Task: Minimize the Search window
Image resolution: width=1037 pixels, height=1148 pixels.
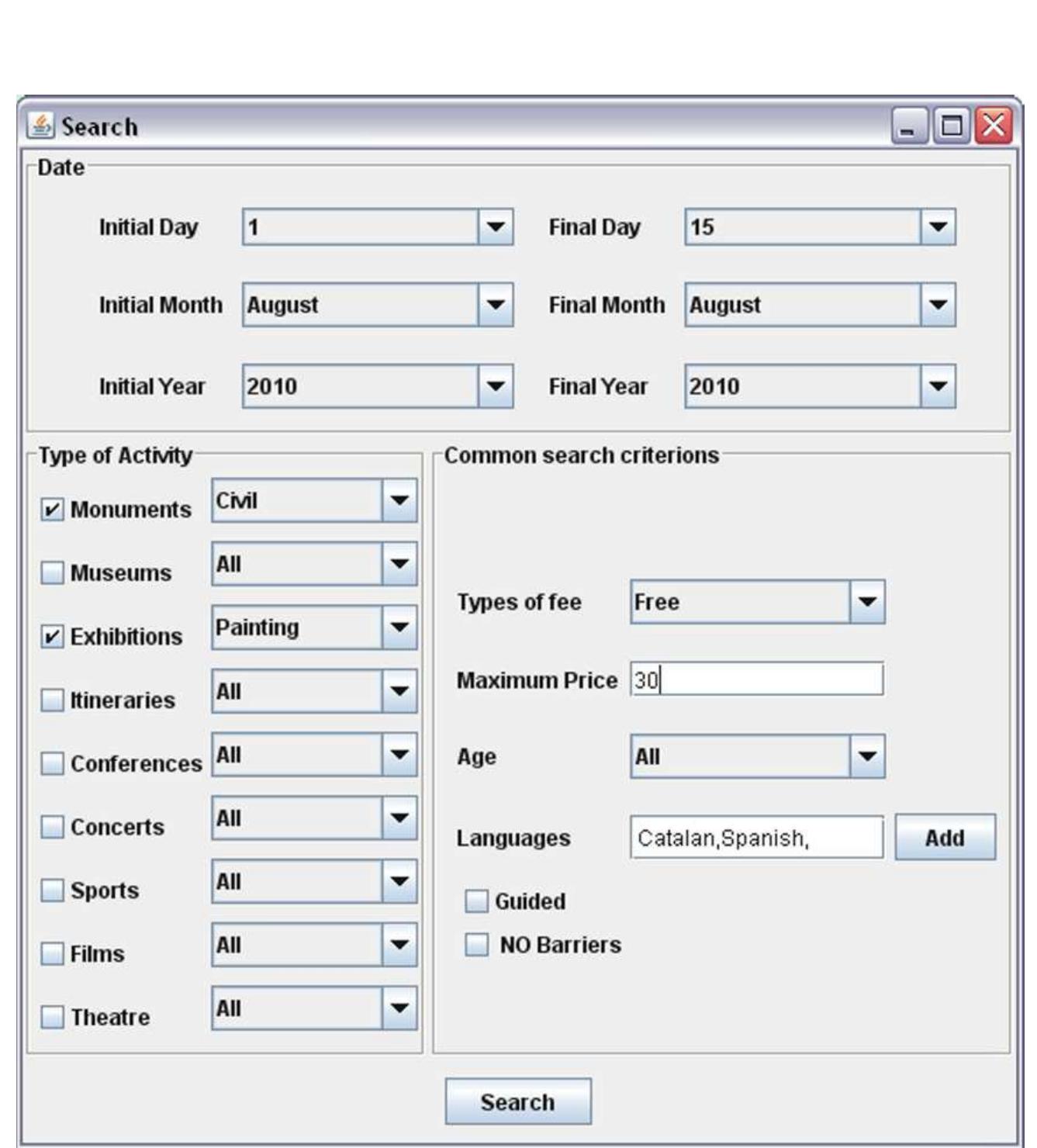Action: tap(909, 126)
